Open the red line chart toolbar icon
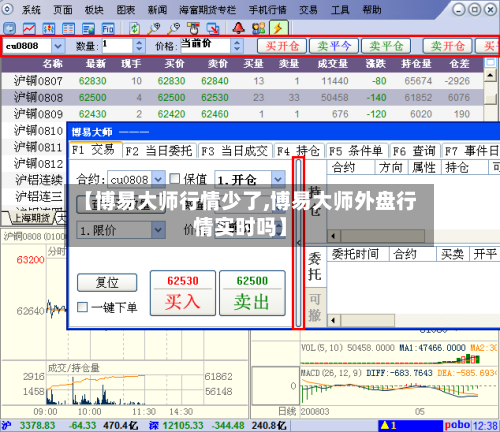This screenshot has height=432, width=500. (x=29, y=29)
